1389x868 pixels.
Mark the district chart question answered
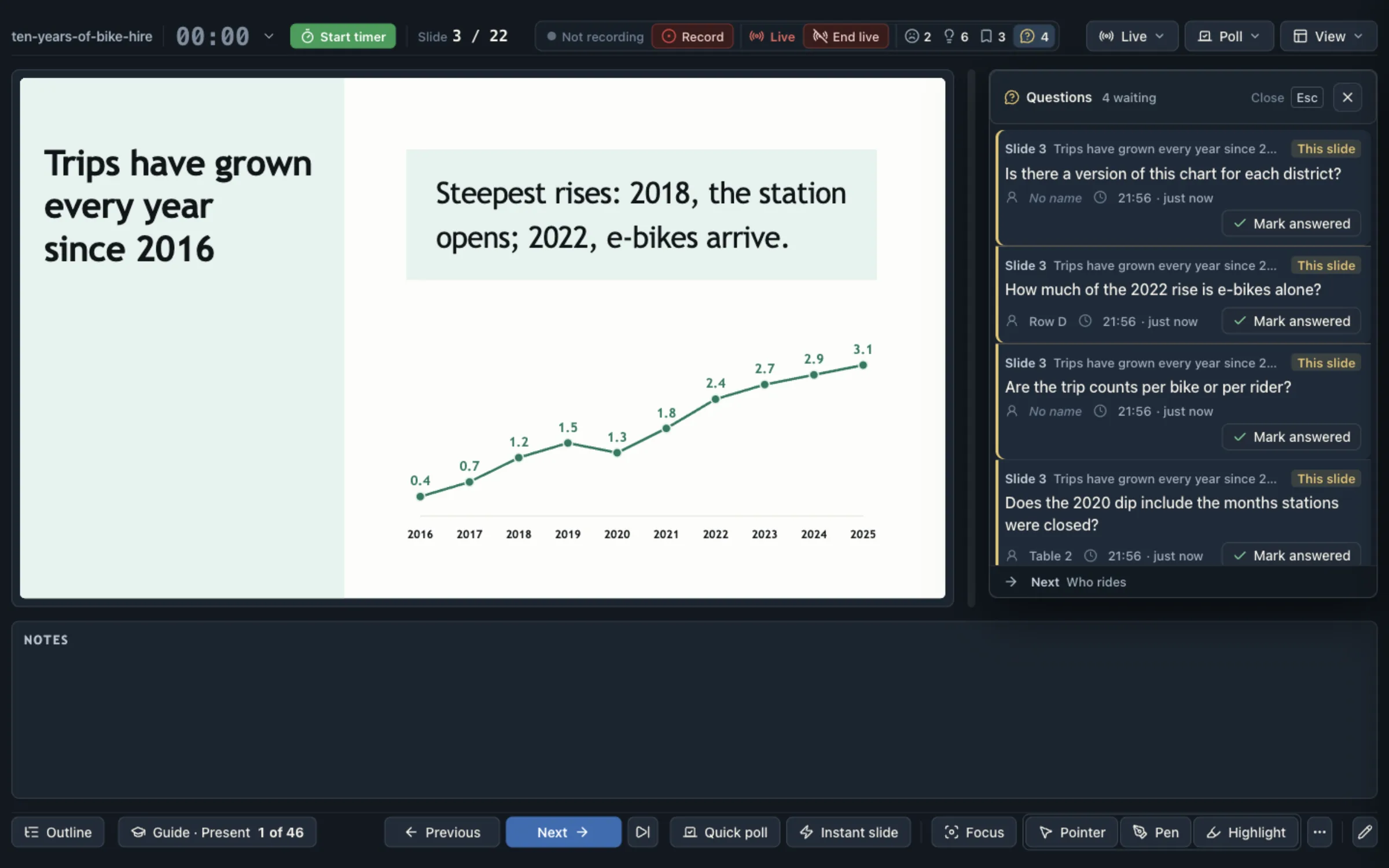click(1291, 223)
